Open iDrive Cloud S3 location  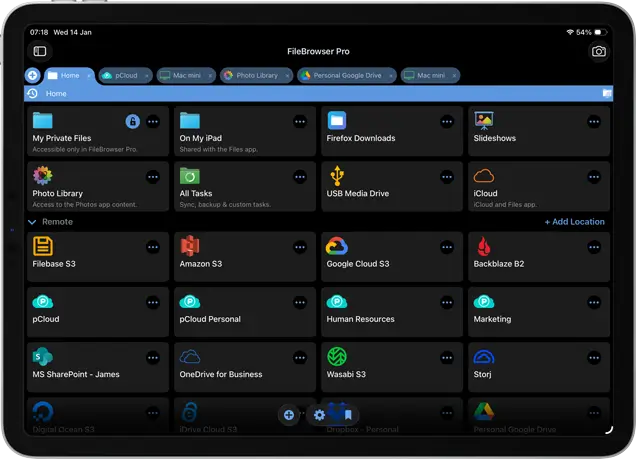(245, 417)
